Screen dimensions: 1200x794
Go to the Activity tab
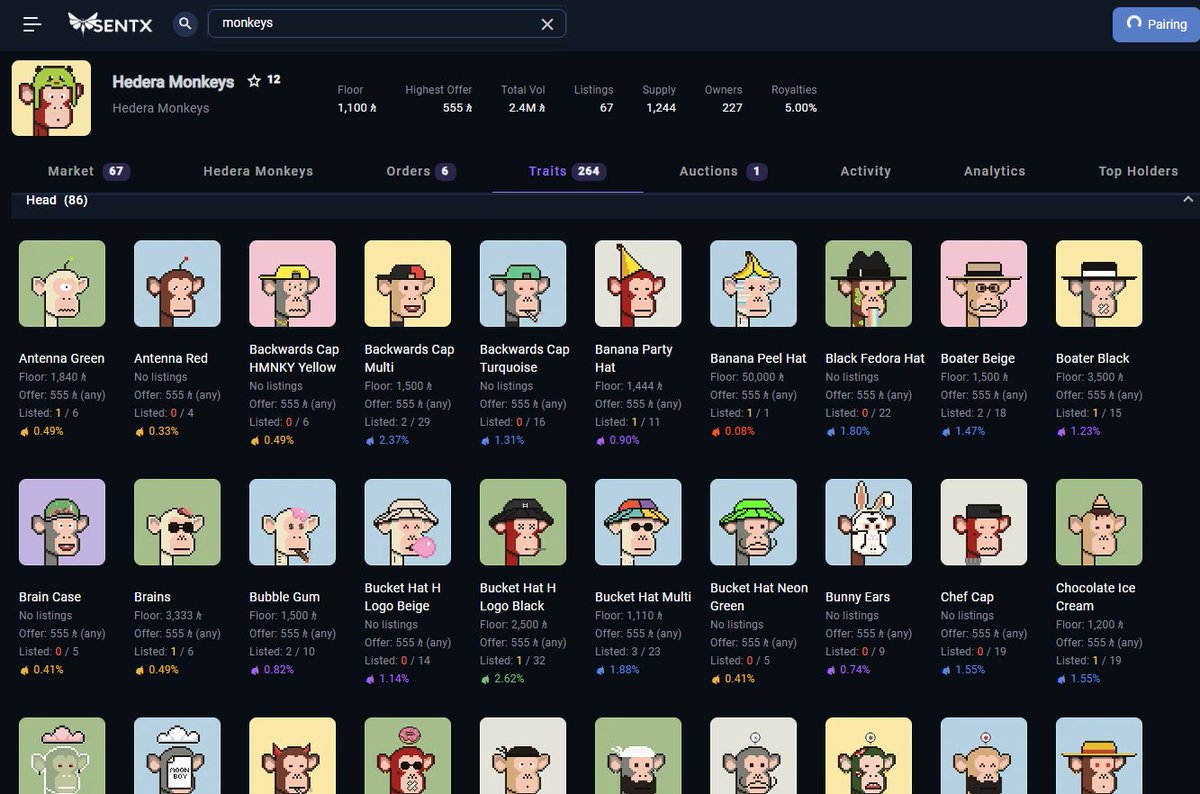click(x=866, y=171)
